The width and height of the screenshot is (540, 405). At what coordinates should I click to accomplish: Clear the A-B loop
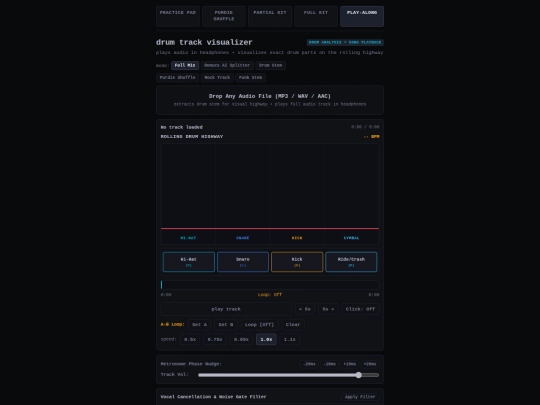click(x=293, y=325)
